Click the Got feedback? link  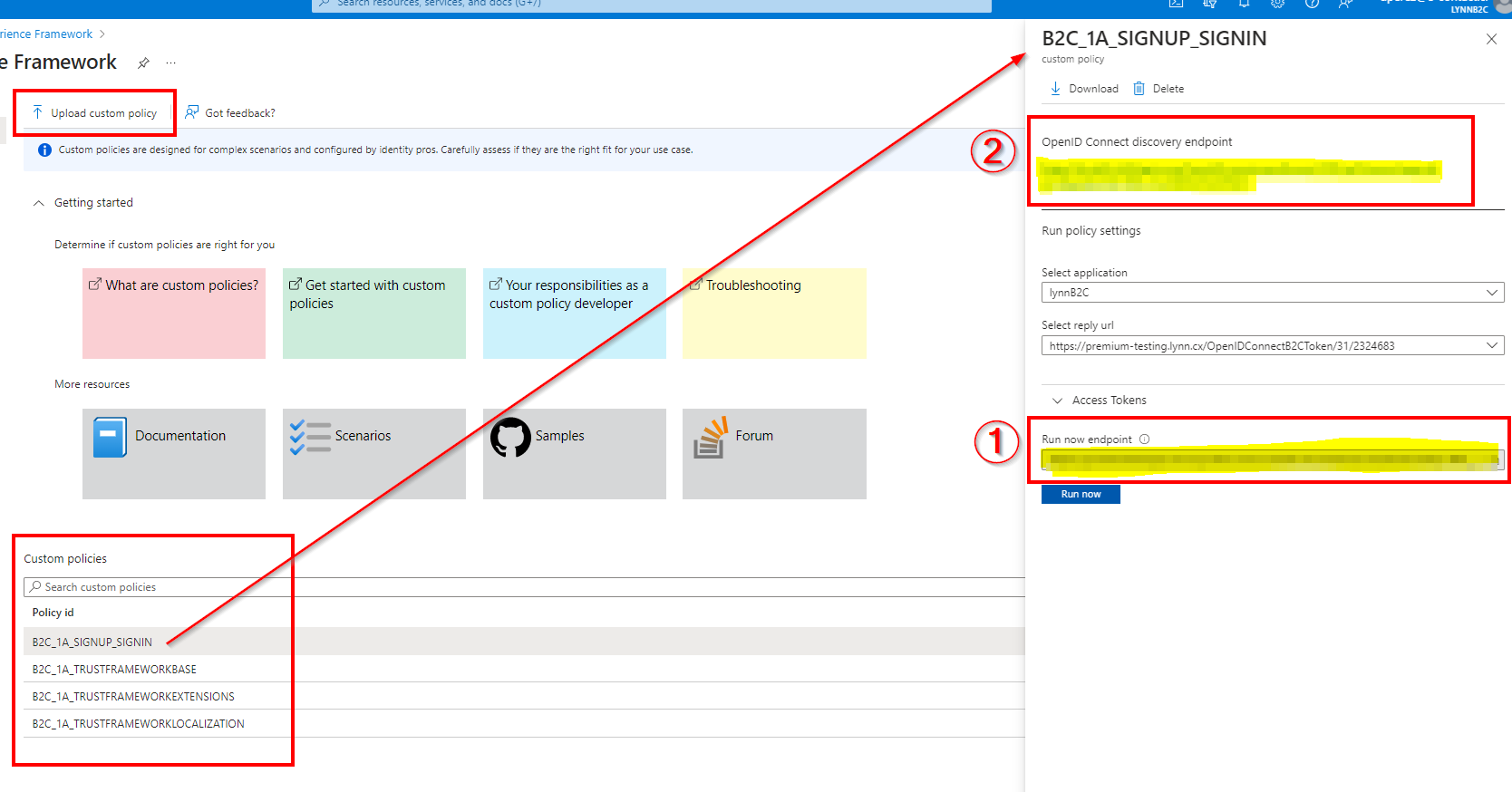tap(230, 113)
